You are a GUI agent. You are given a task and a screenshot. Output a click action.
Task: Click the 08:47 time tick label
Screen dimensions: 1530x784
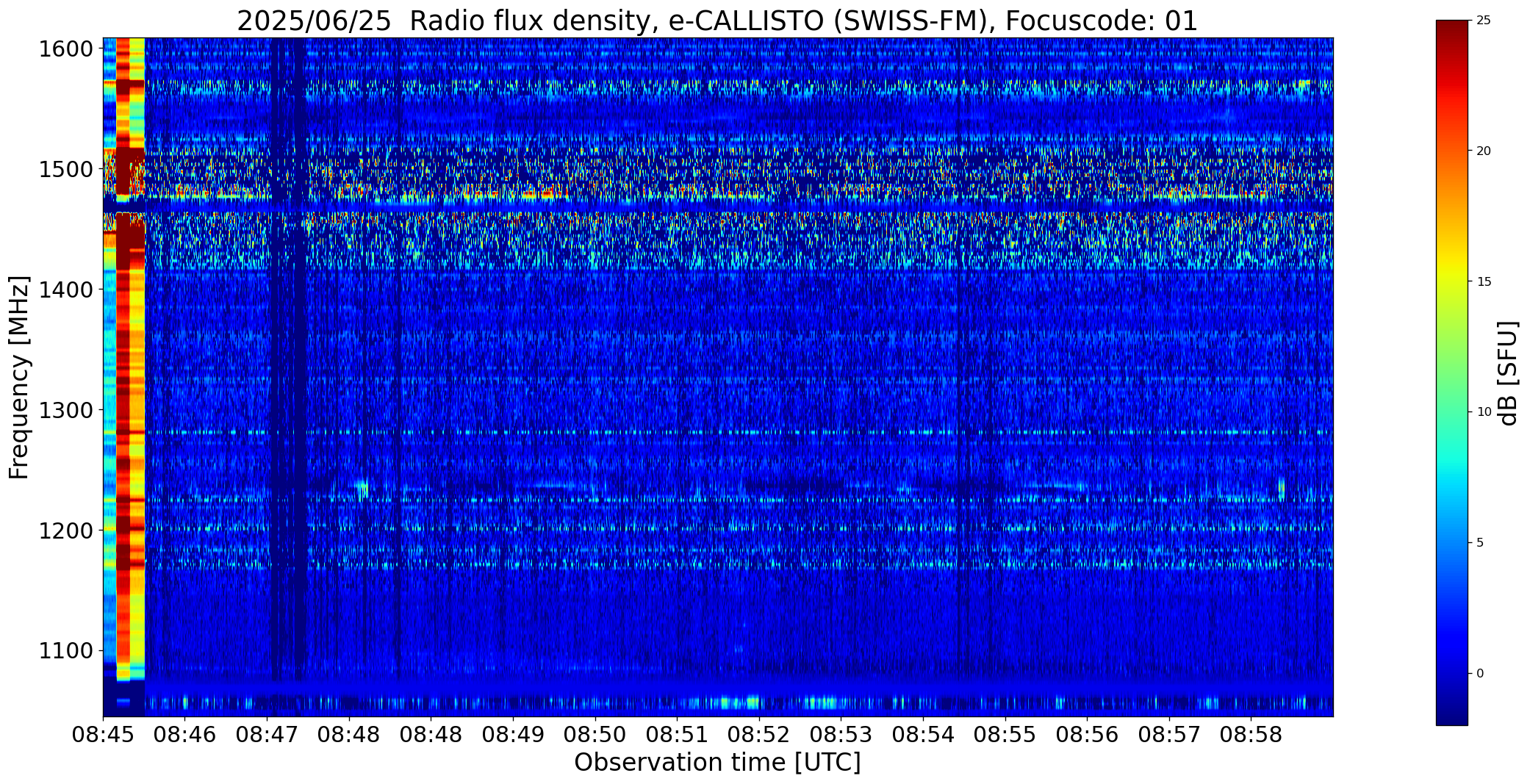tap(267, 735)
